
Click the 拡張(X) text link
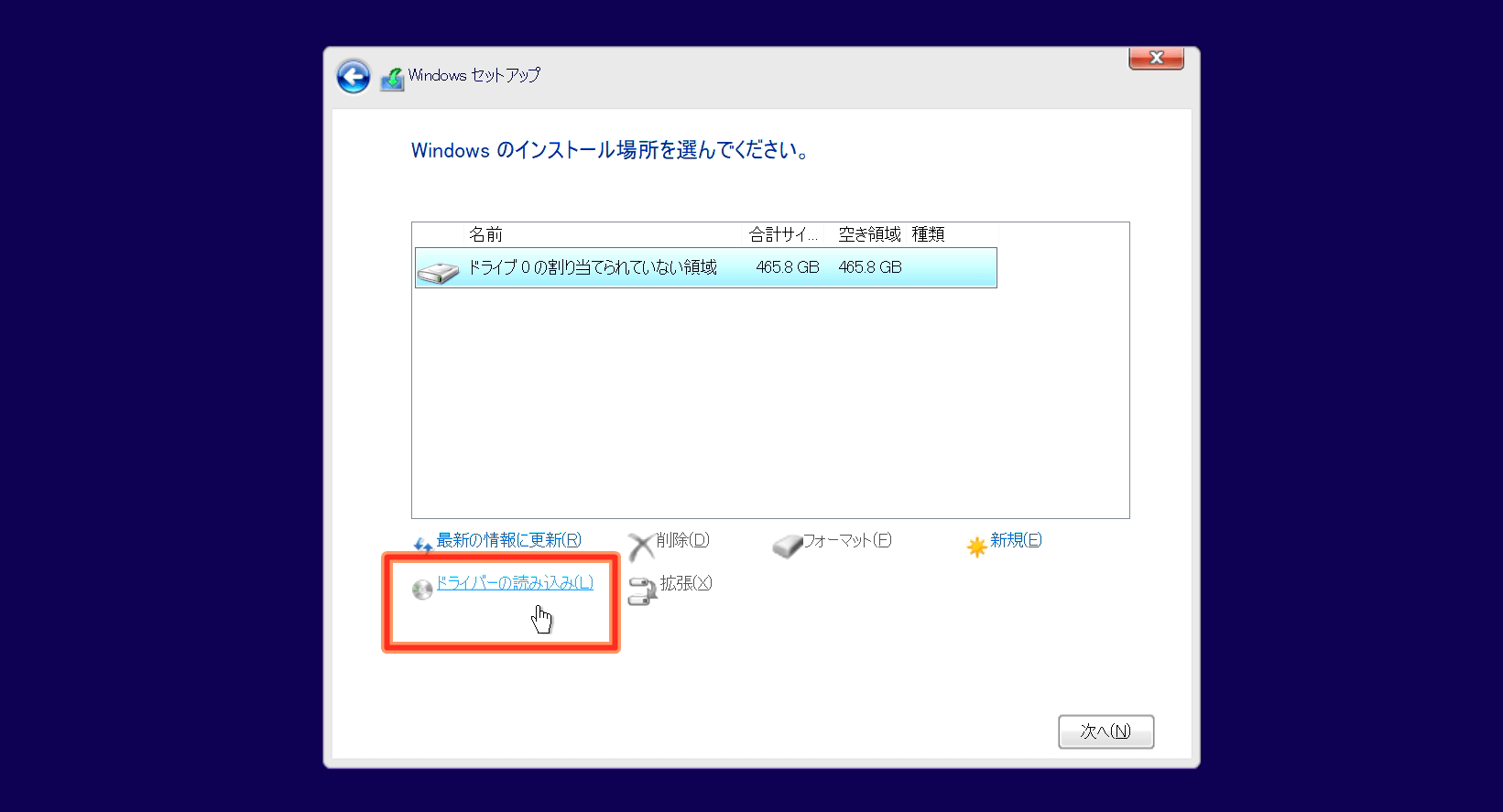[x=685, y=583]
